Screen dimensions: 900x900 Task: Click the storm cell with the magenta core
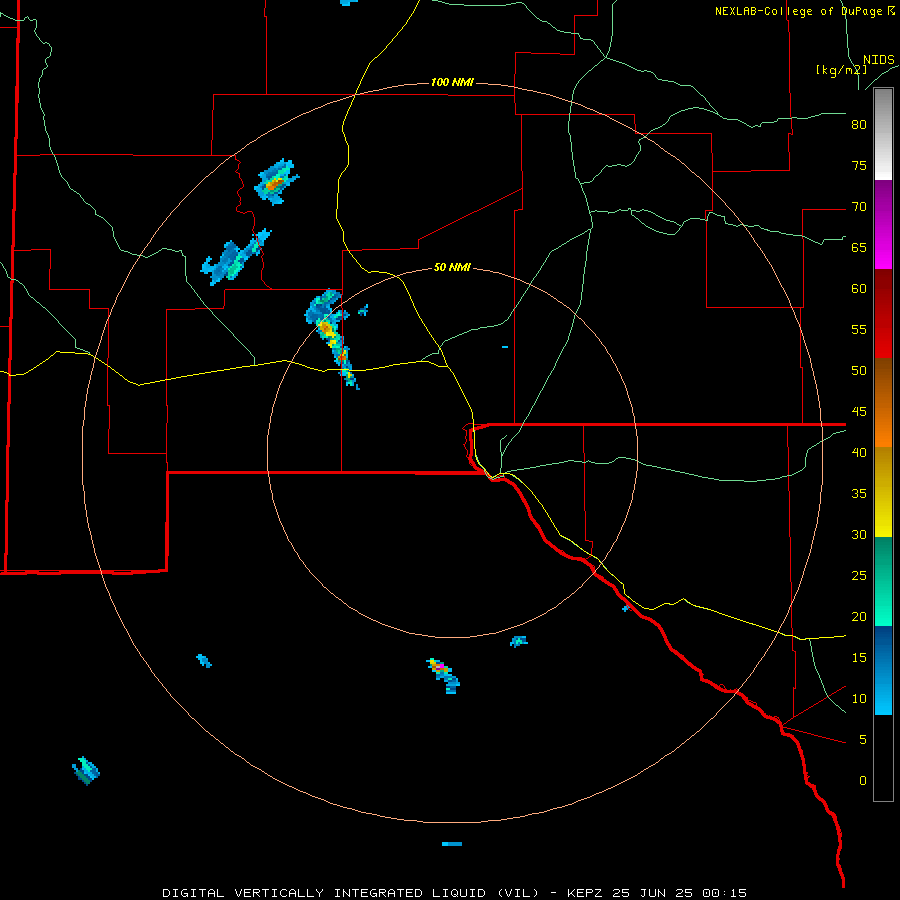(443, 675)
